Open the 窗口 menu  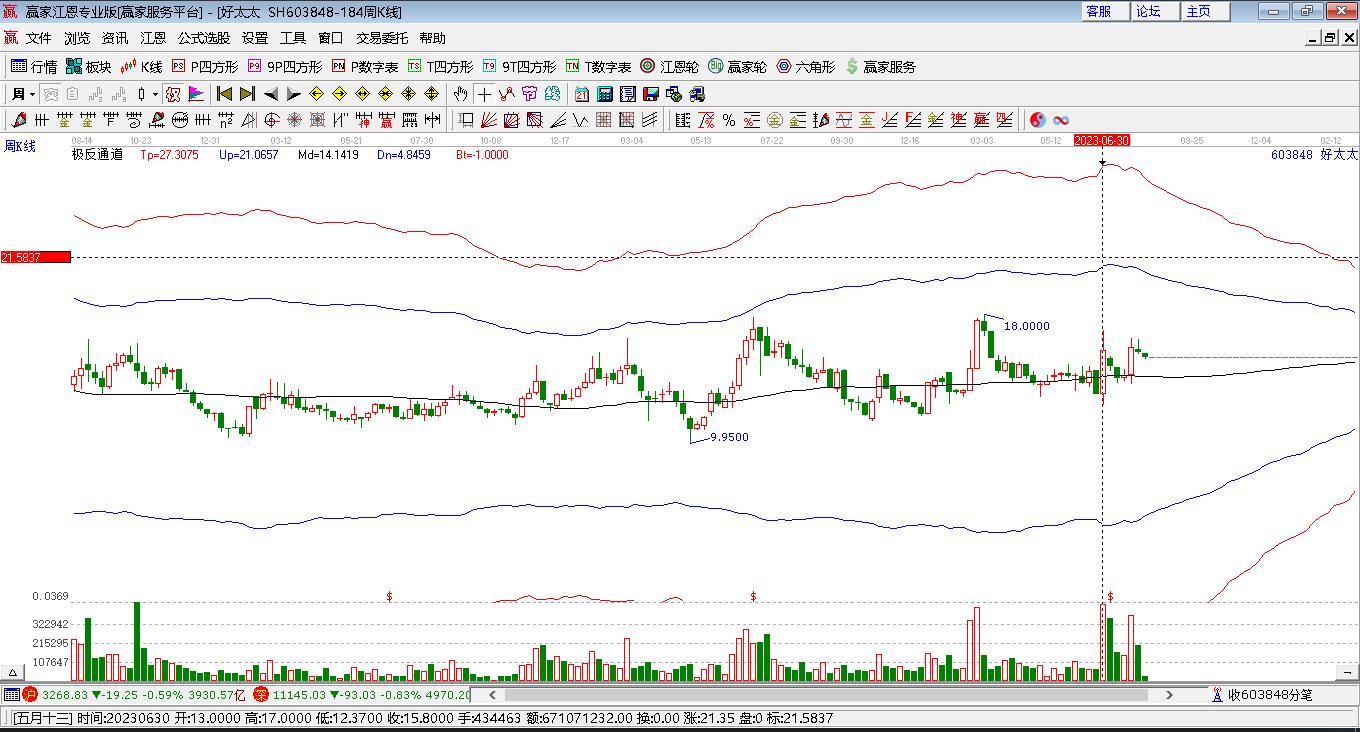[331, 38]
